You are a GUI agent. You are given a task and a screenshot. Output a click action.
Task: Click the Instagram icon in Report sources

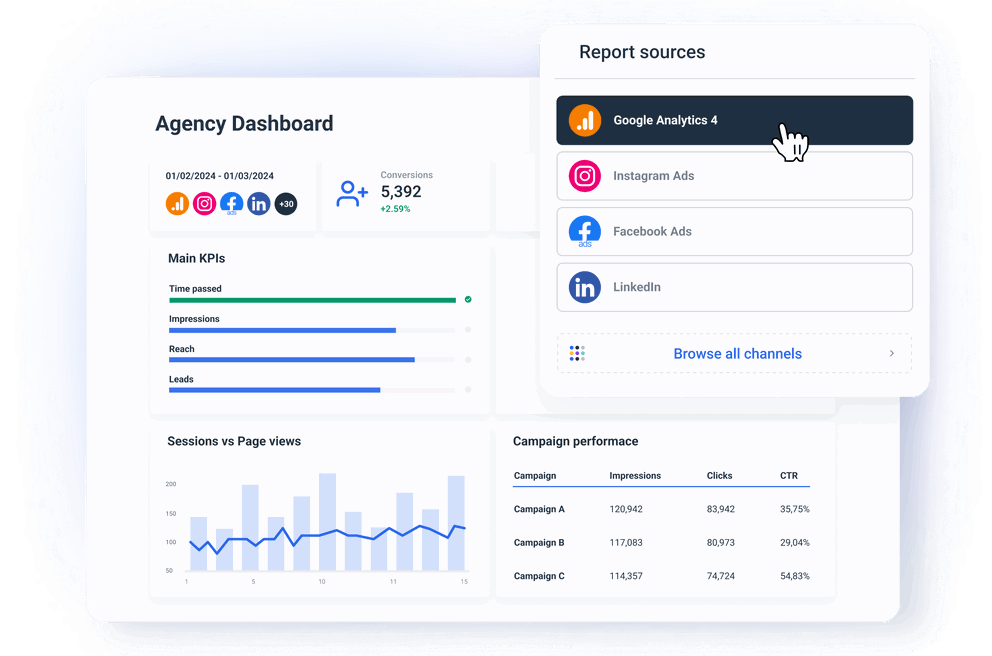[585, 176]
